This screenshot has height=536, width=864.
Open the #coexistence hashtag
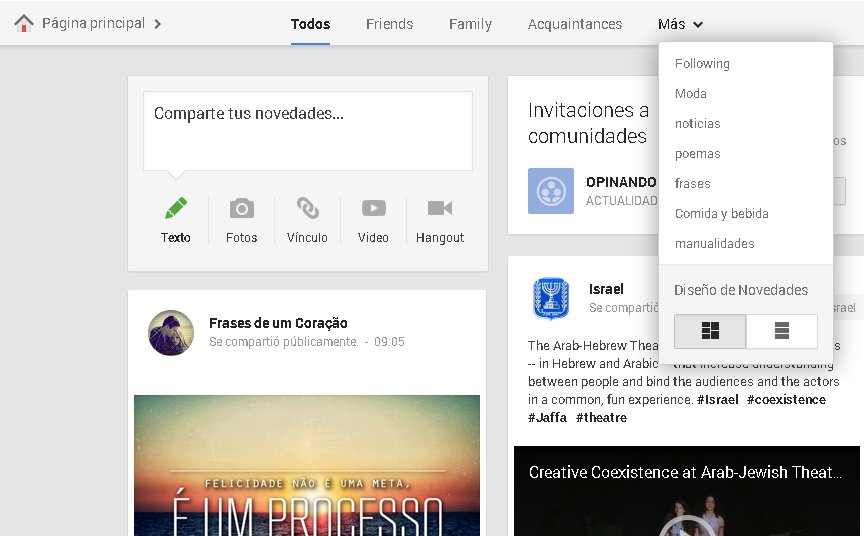click(786, 399)
